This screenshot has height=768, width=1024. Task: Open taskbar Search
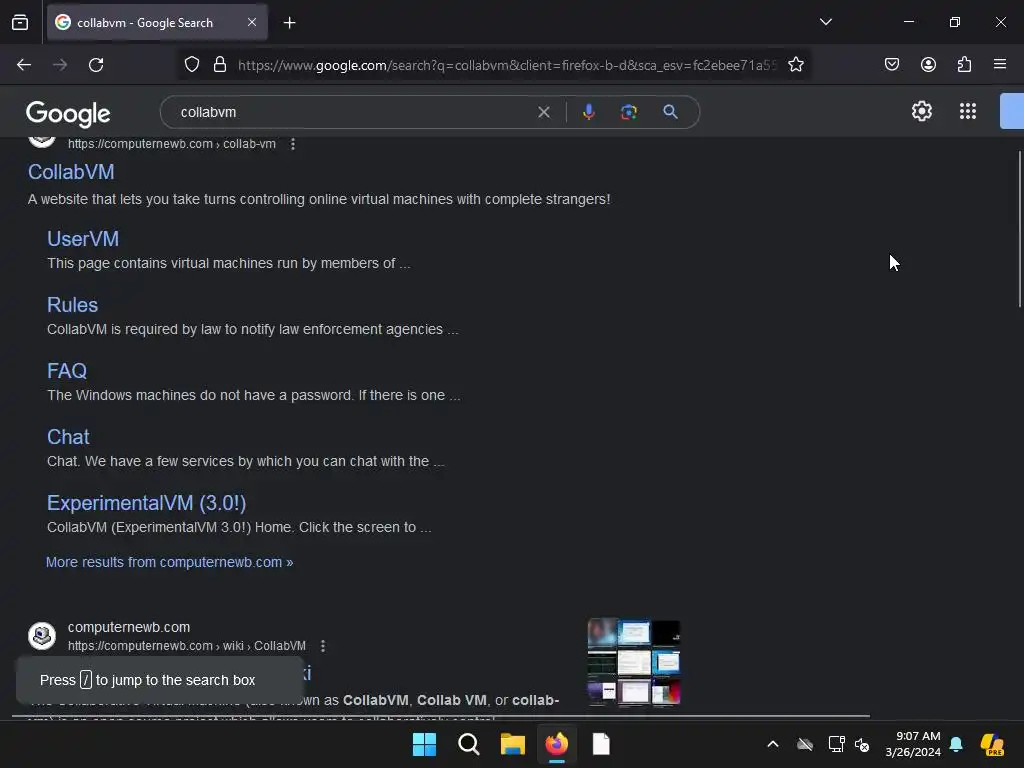pyautogui.click(x=468, y=744)
